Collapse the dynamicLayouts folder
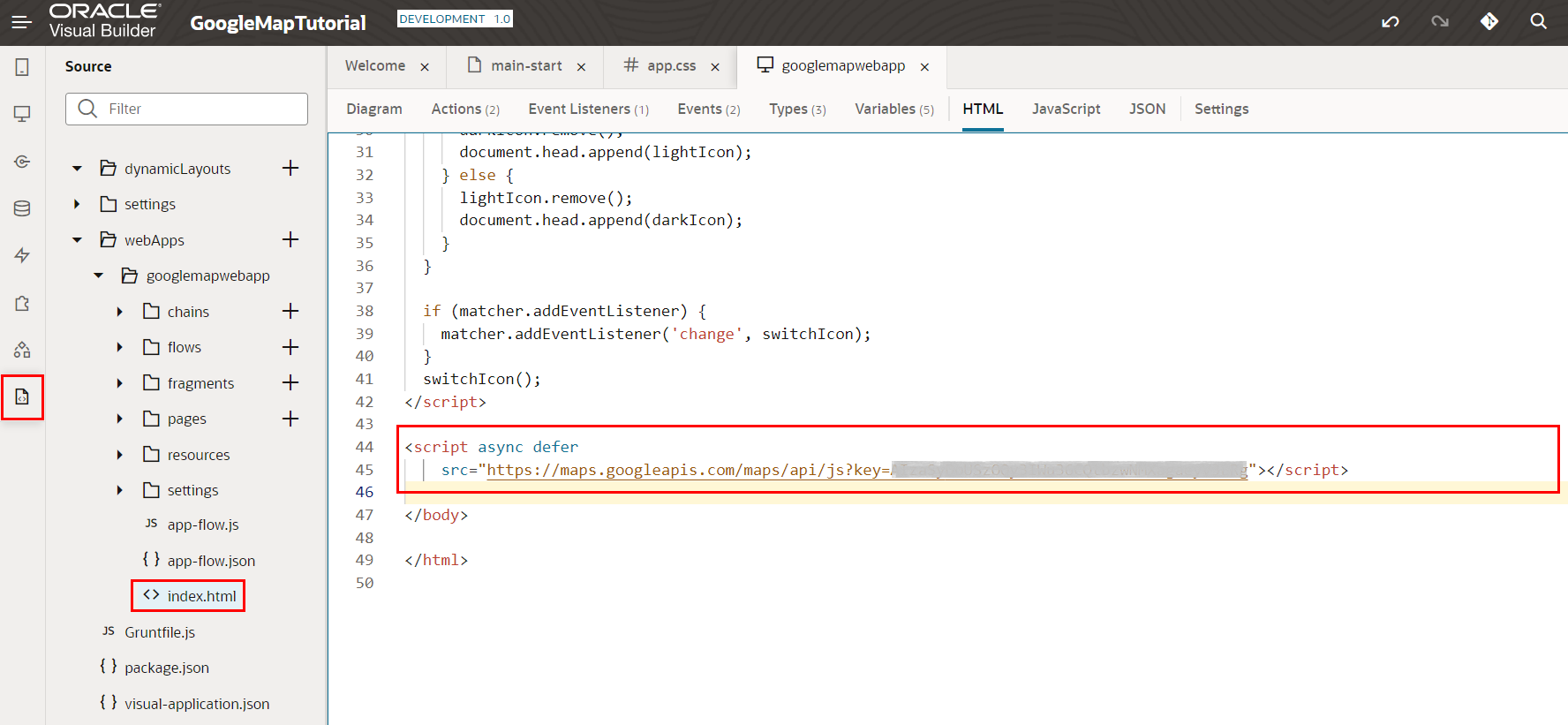The width and height of the screenshot is (1568, 725). pyautogui.click(x=78, y=169)
